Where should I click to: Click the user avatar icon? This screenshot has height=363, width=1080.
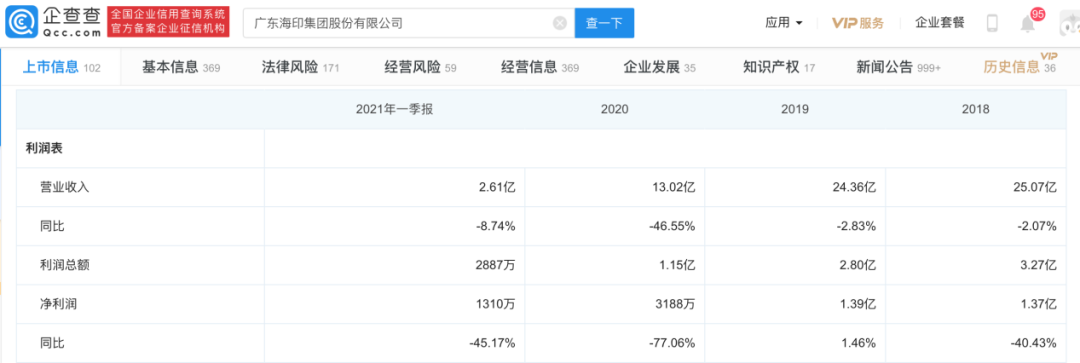click(x=1070, y=24)
